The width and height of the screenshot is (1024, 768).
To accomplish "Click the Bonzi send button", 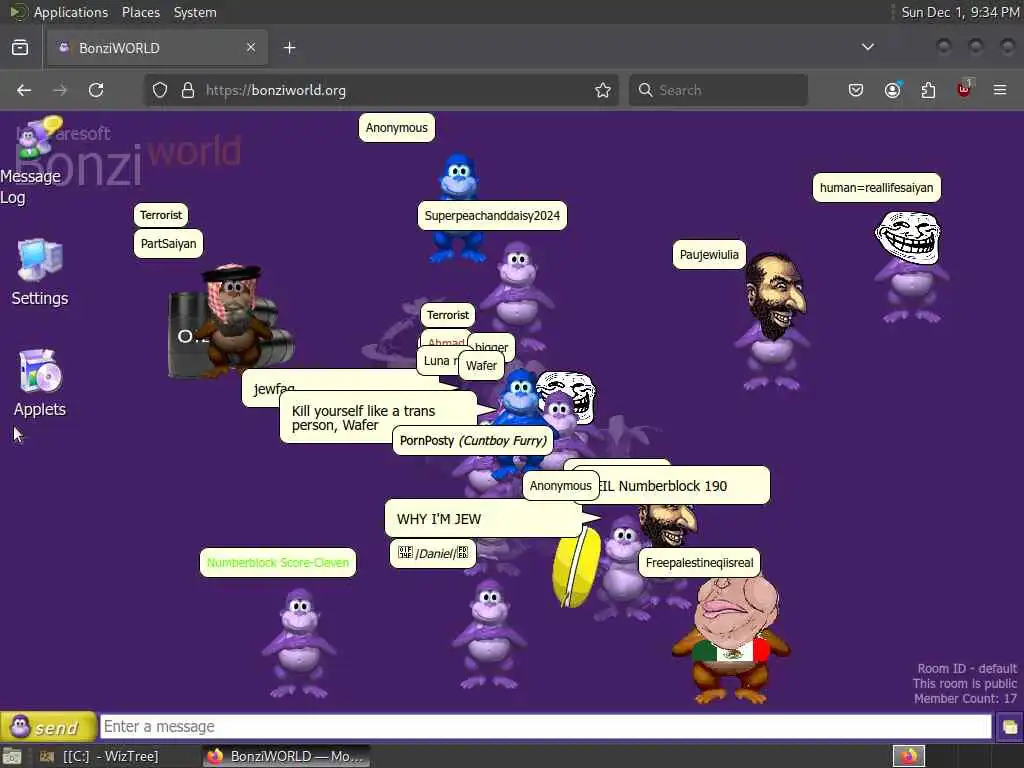I will [x=48, y=726].
